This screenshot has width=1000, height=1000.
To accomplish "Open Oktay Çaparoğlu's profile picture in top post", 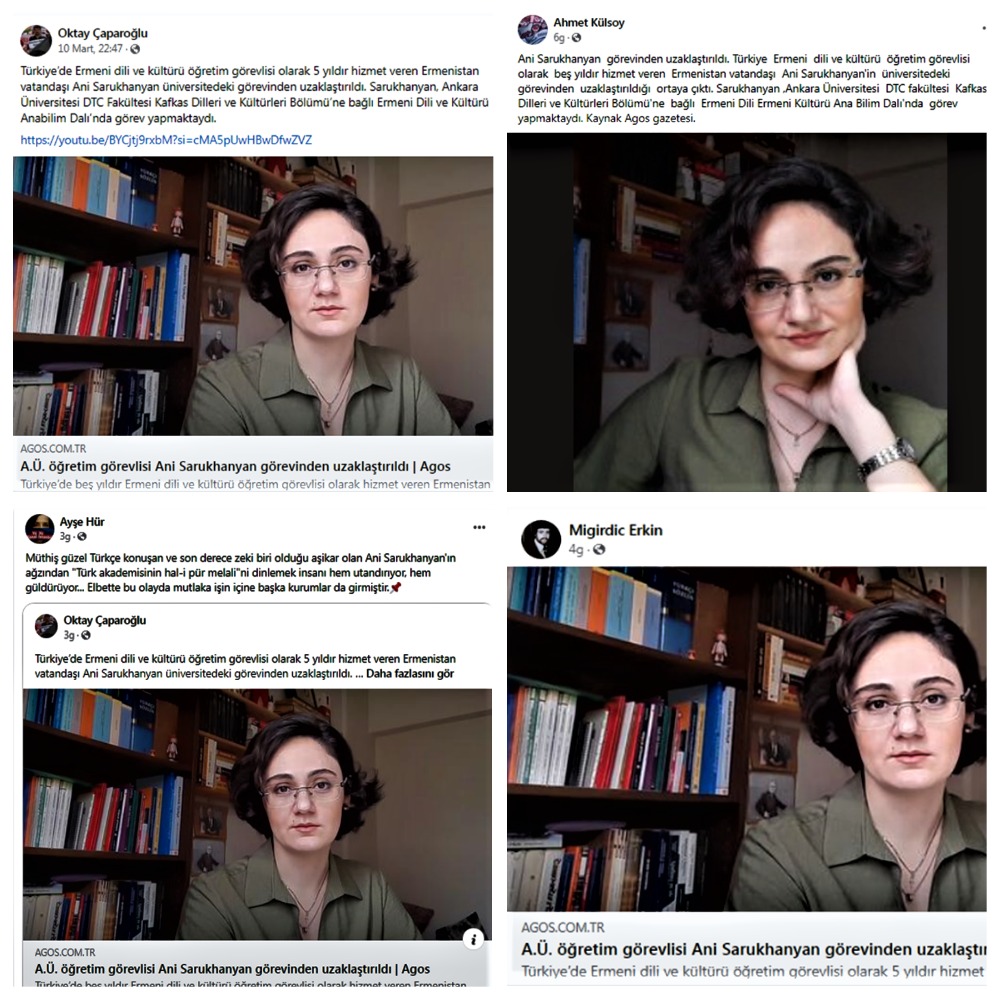I will tap(35, 40).
